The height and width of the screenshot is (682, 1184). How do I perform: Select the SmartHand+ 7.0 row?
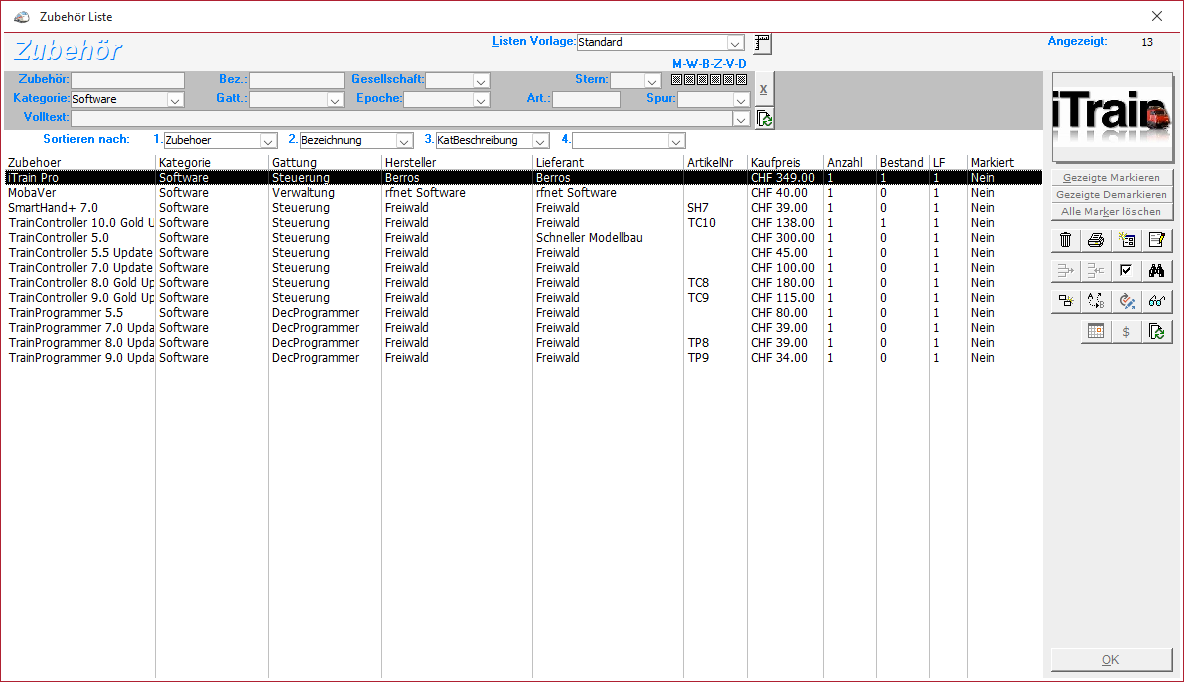[x=523, y=208]
